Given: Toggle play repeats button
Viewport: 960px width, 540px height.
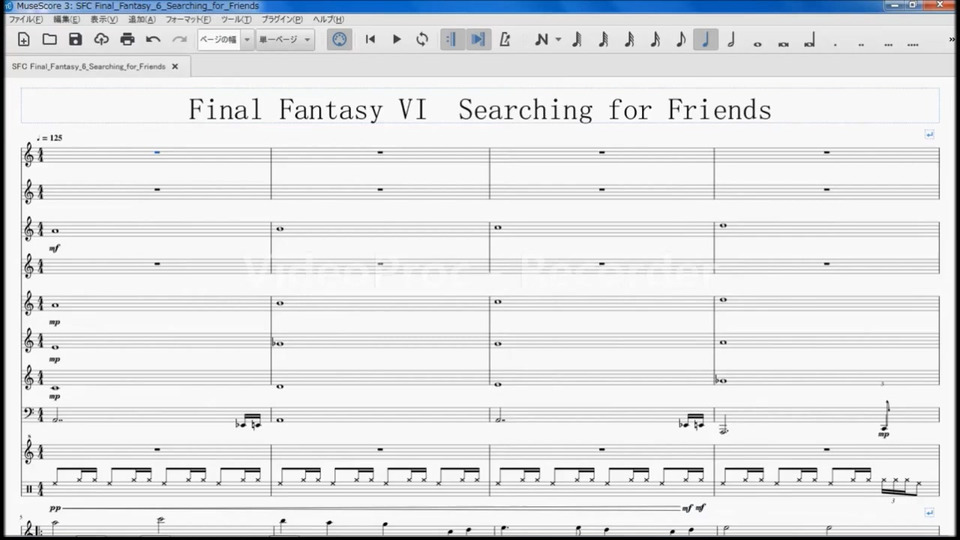Looking at the screenshot, I should pos(452,40).
